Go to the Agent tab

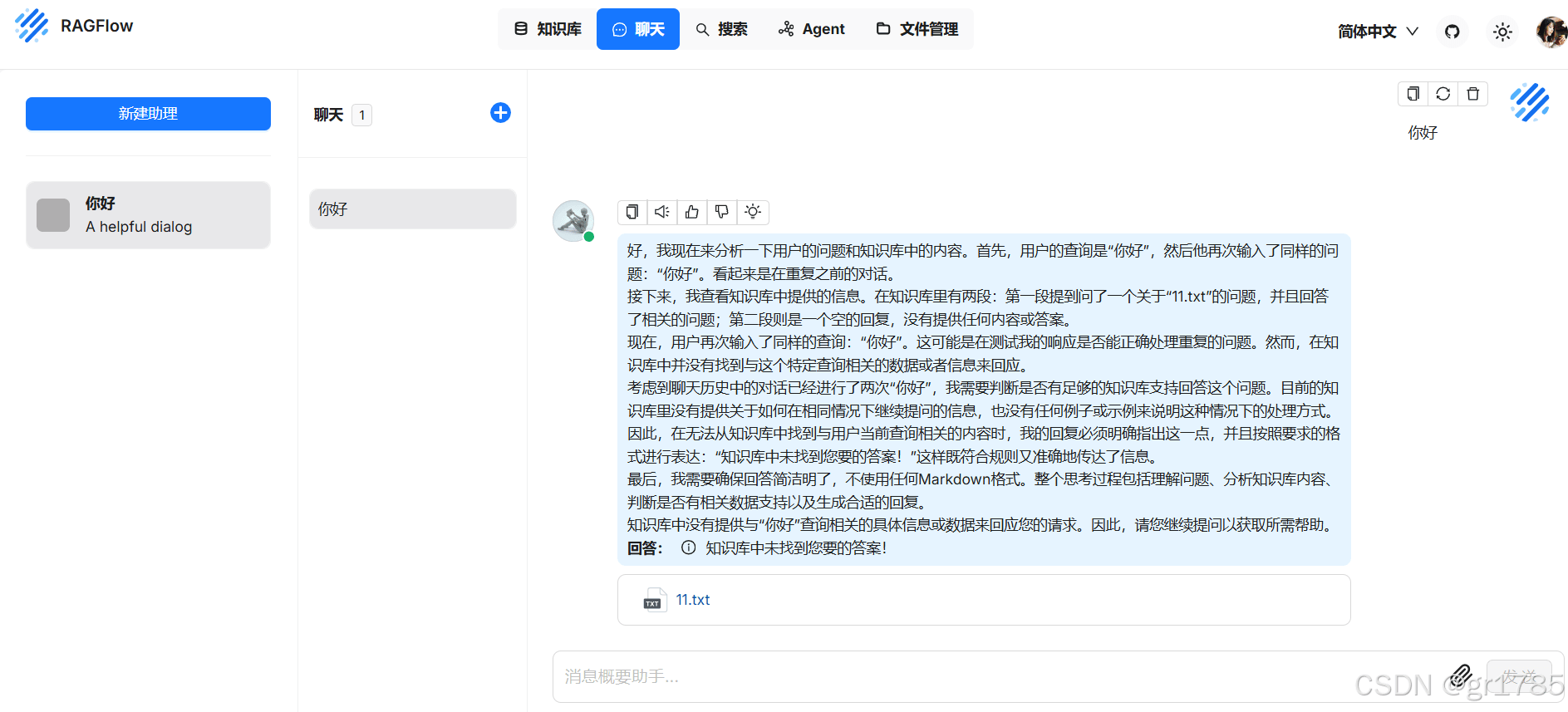point(812,29)
